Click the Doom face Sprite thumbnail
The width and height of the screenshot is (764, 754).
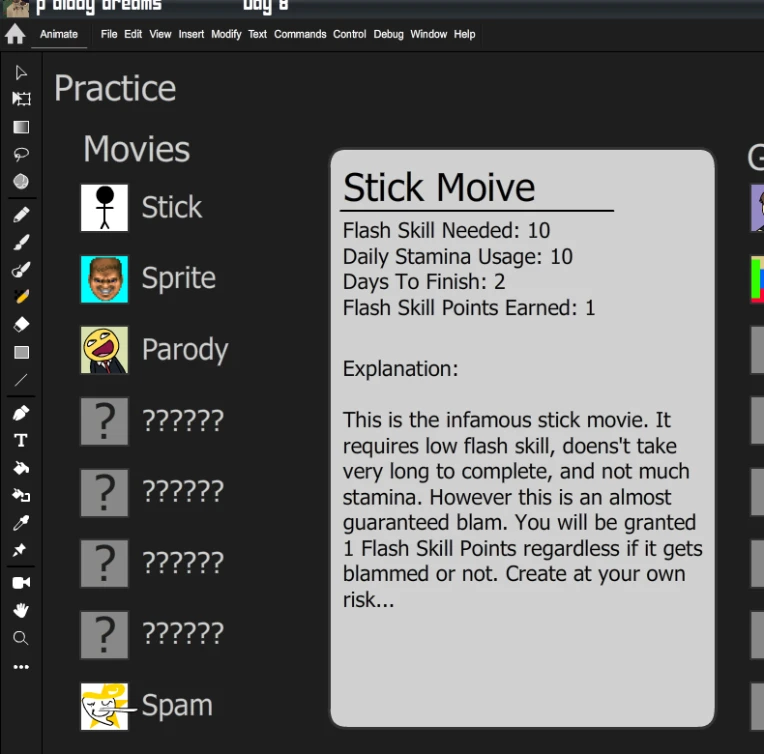pyautogui.click(x=104, y=279)
